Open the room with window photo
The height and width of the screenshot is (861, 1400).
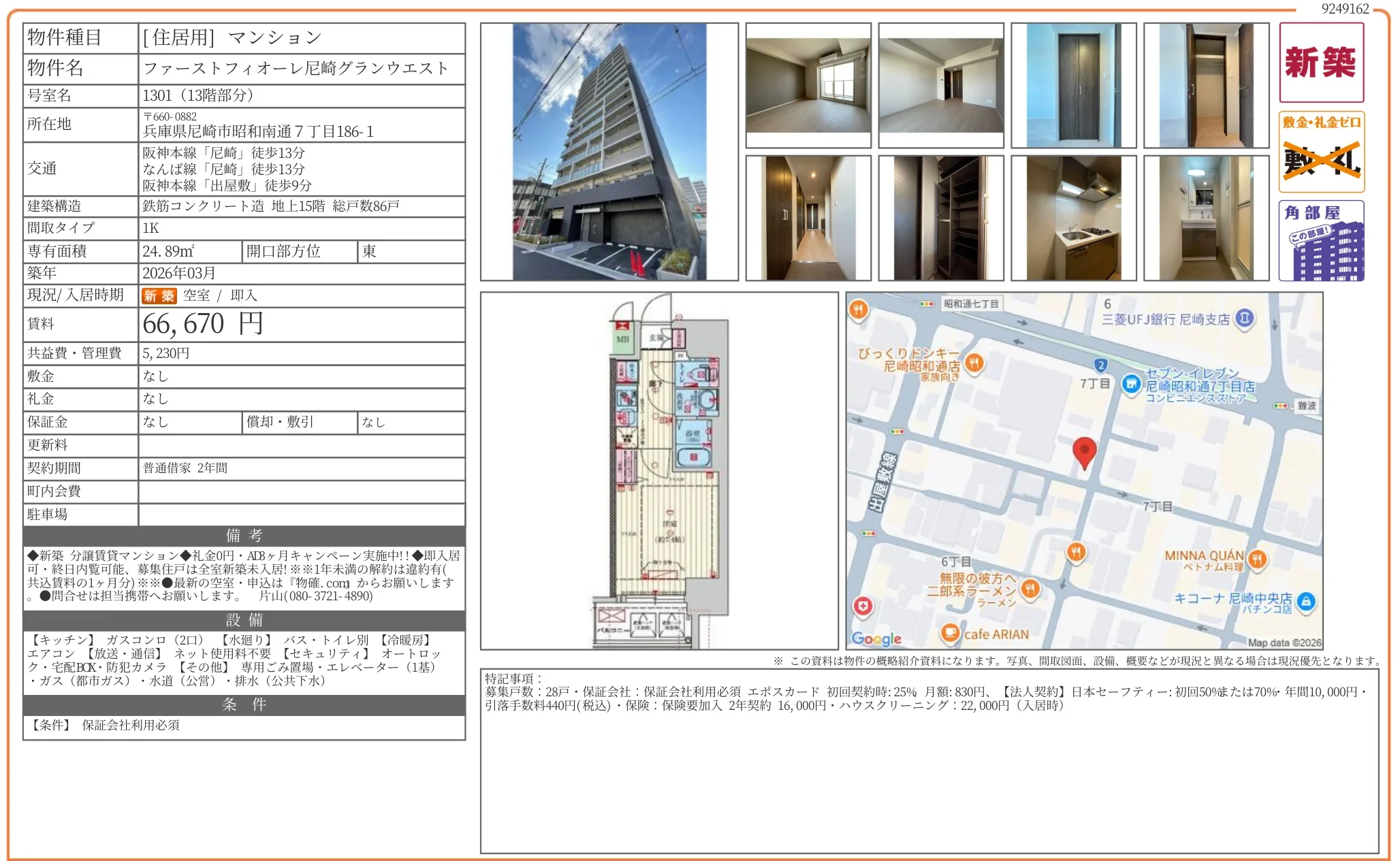pyautogui.click(x=808, y=85)
